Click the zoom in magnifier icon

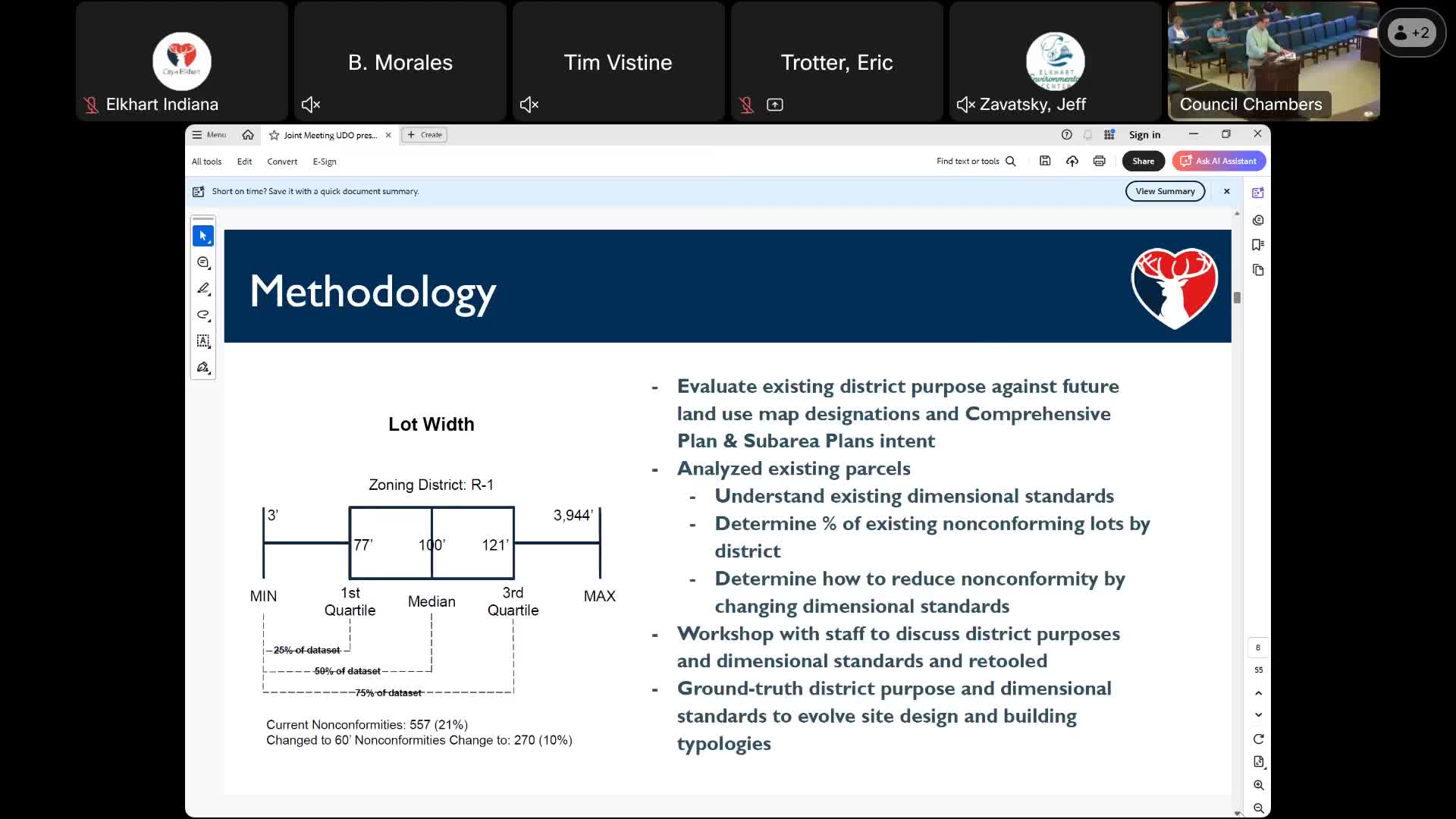click(x=1258, y=786)
